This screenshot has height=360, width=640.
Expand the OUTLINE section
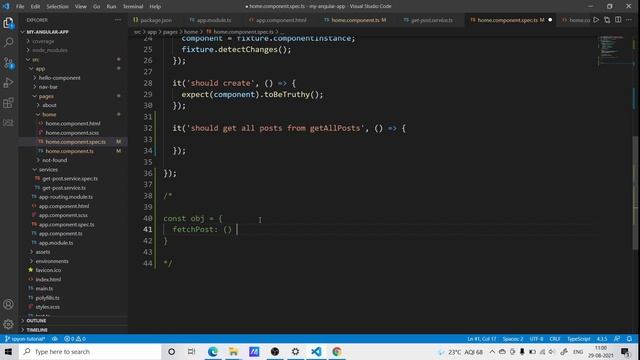(x=36, y=321)
